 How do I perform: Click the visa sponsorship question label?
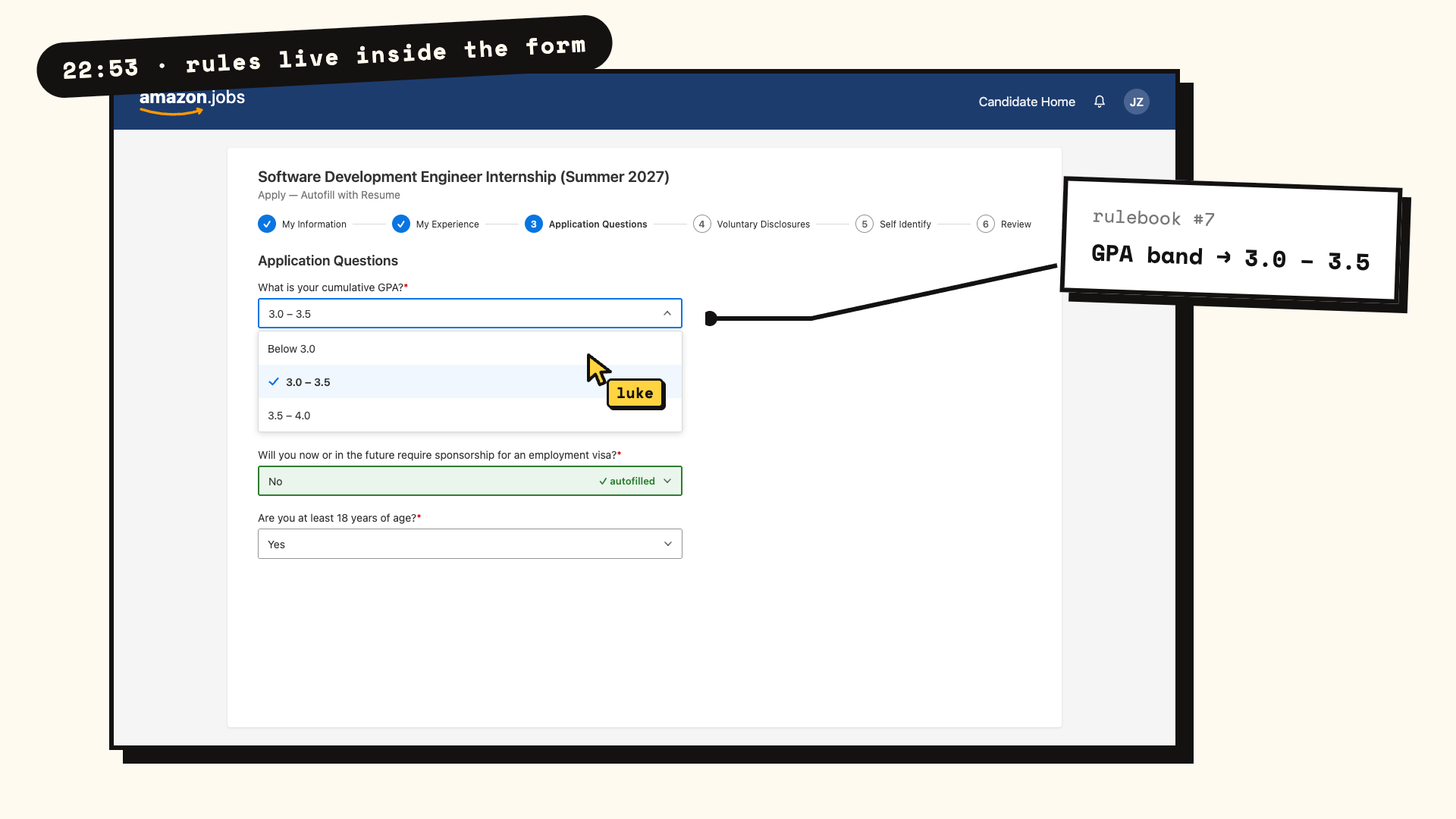pyautogui.click(x=440, y=455)
